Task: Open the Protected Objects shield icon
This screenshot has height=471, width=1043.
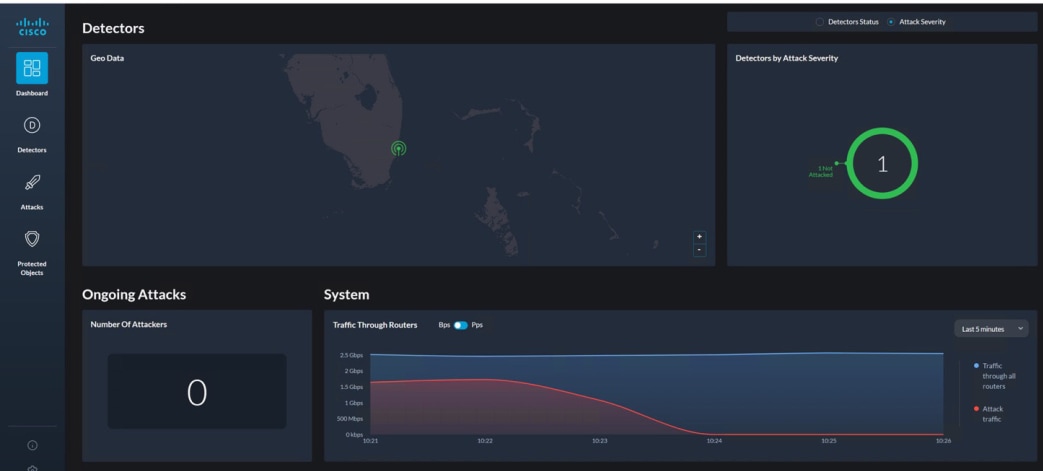Action: pyautogui.click(x=32, y=238)
